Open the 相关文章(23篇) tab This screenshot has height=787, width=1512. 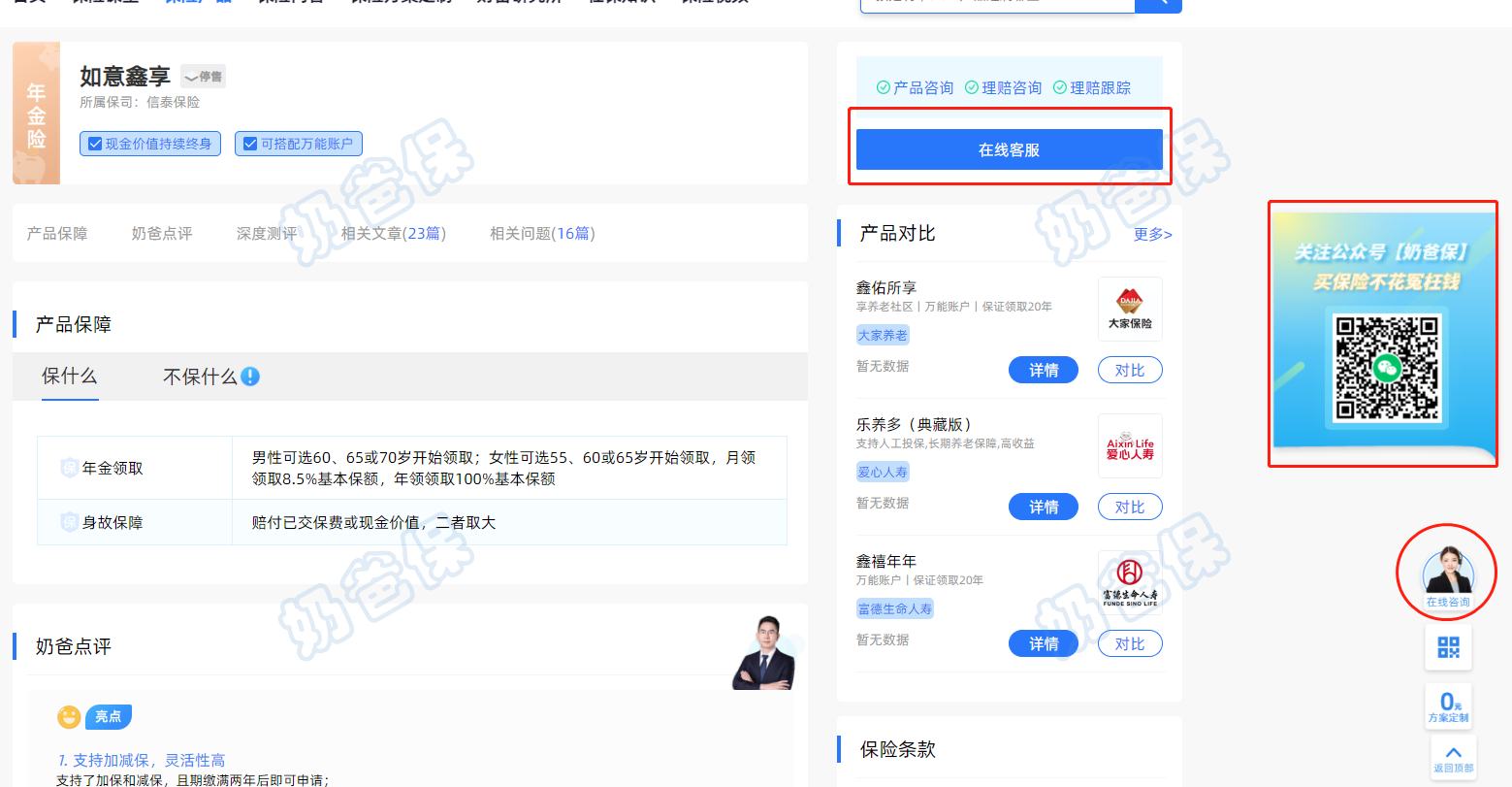[x=393, y=233]
